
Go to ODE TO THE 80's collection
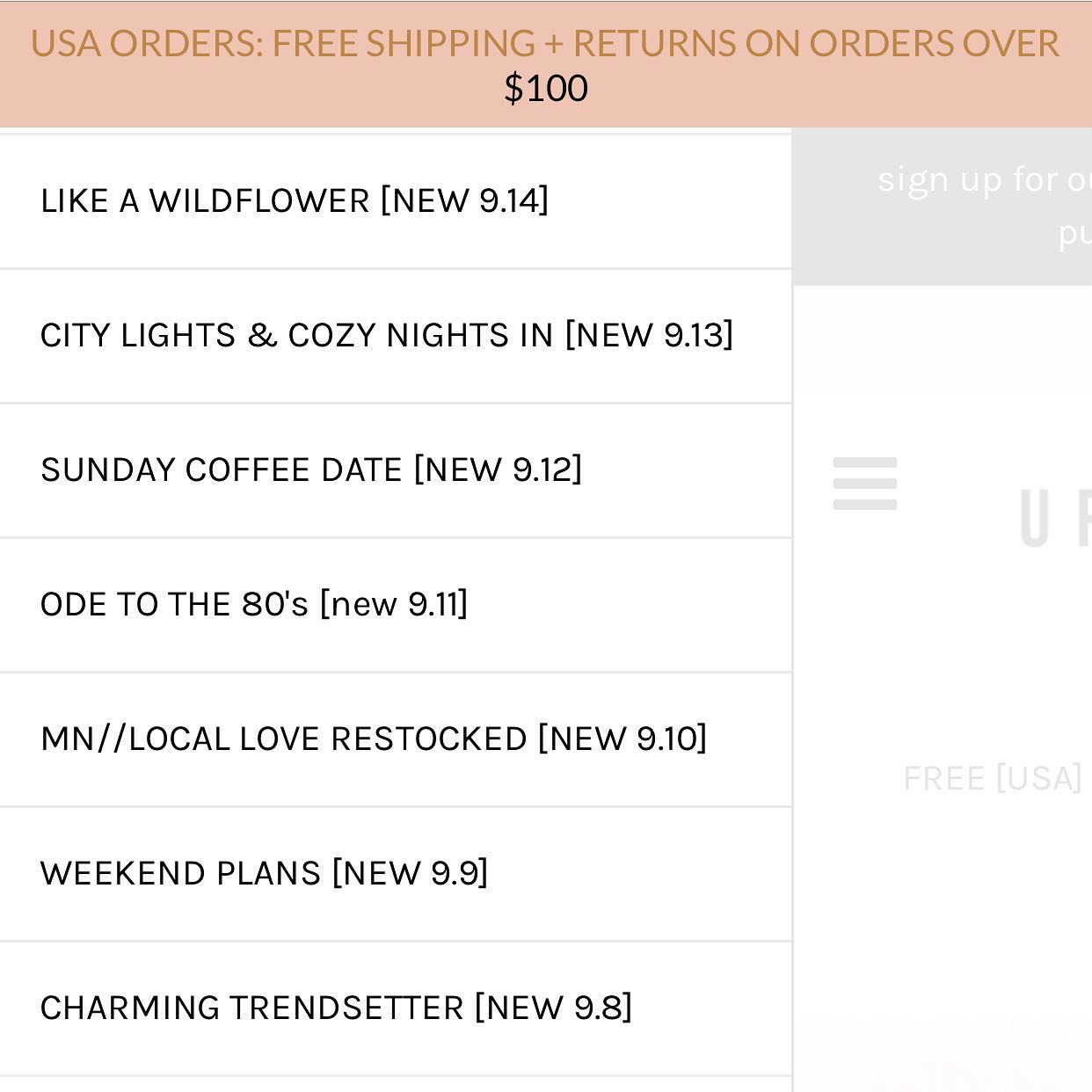click(x=254, y=605)
